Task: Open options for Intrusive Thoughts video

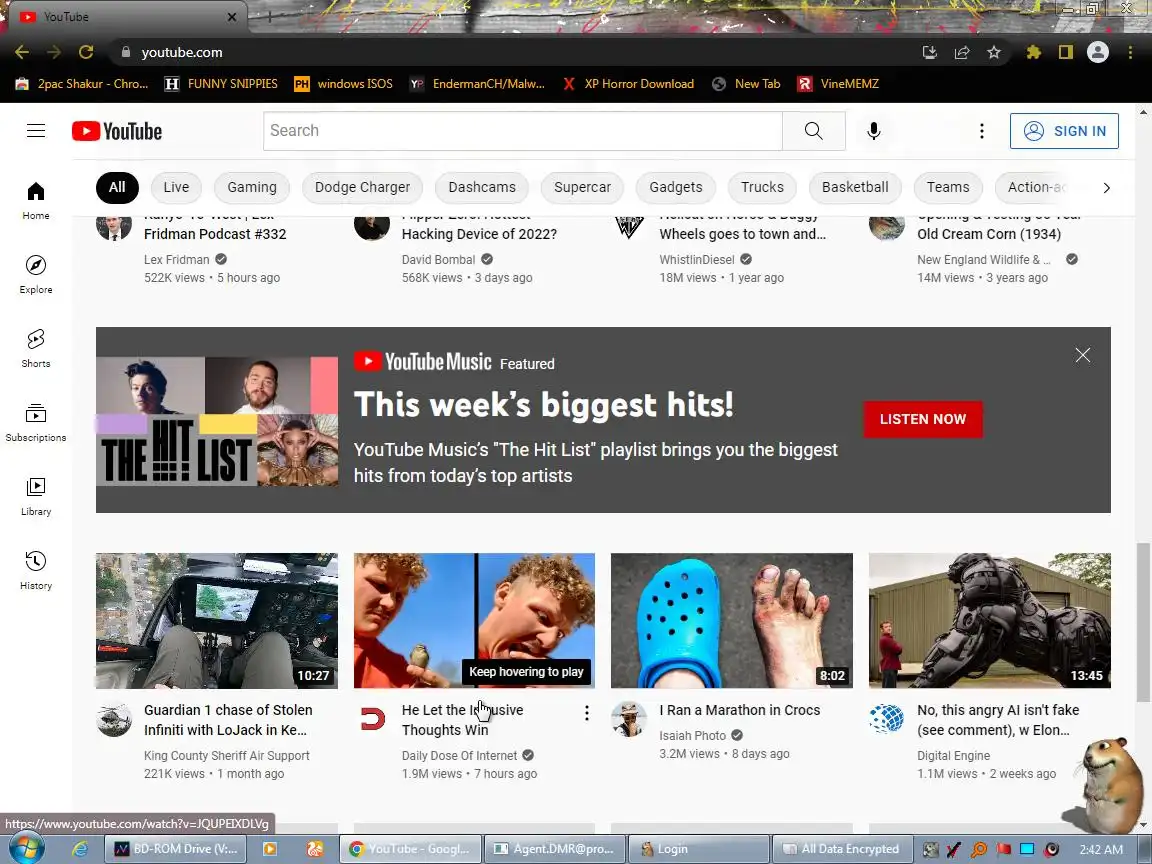Action: 586,713
